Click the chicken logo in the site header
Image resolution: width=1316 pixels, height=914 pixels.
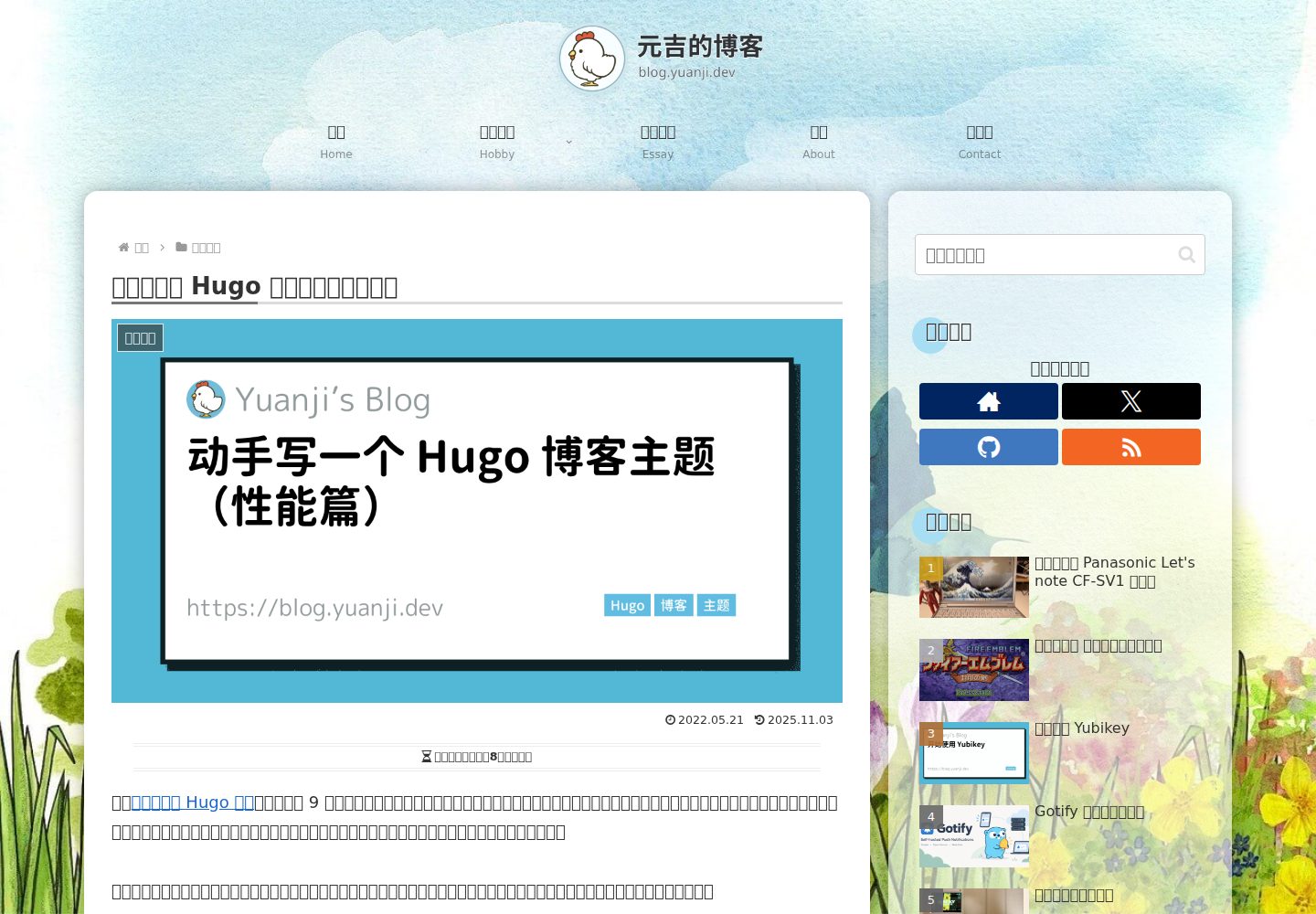click(x=592, y=58)
